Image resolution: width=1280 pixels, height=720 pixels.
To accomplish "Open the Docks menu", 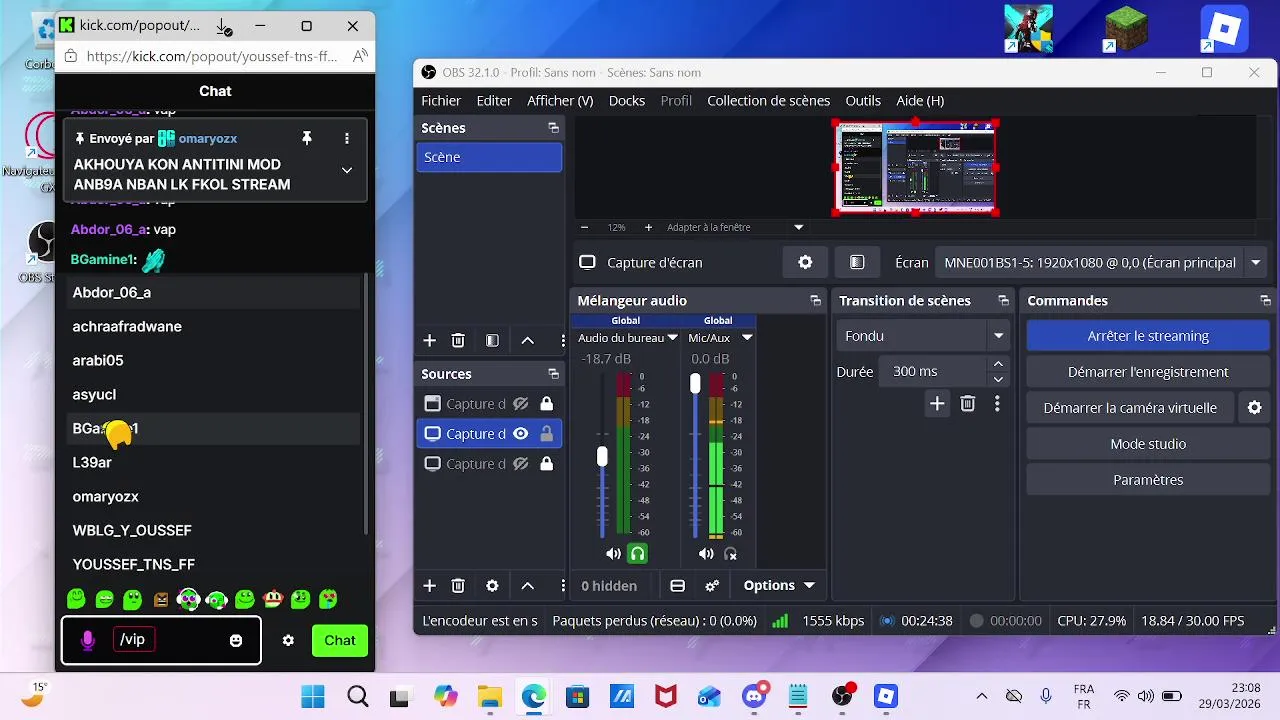I will pos(627,100).
